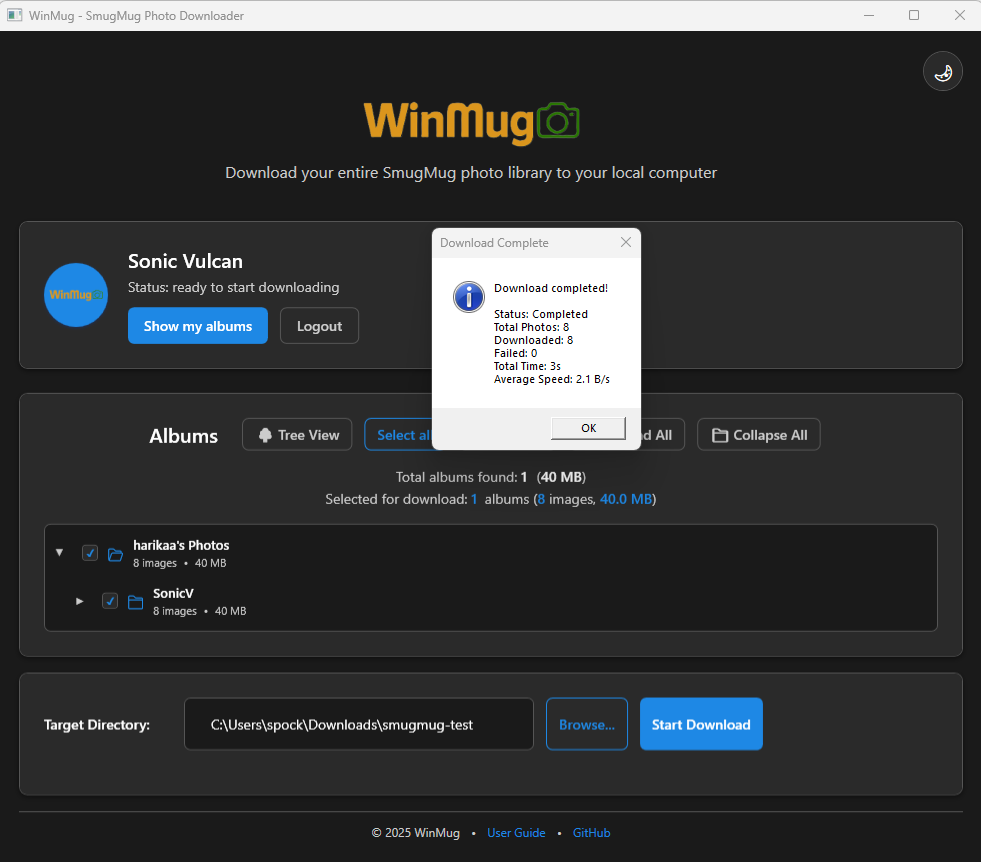Deselect the SonicV album checkbox
The width and height of the screenshot is (981, 862).
110,601
